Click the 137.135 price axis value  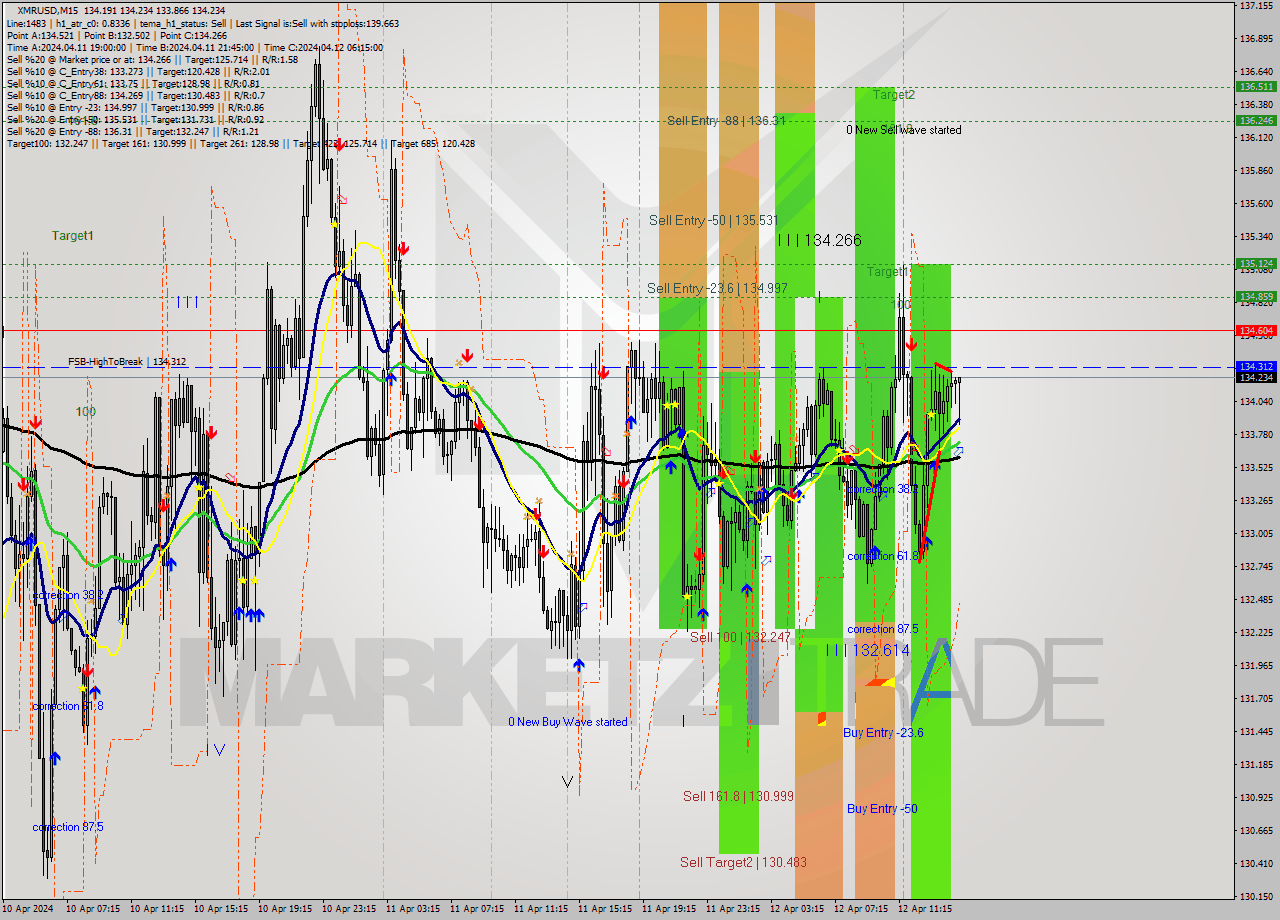1257,6
